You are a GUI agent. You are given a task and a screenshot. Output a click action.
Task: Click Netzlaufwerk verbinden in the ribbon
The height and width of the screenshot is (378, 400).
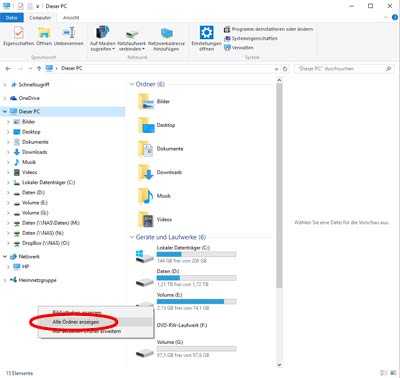coord(132,39)
